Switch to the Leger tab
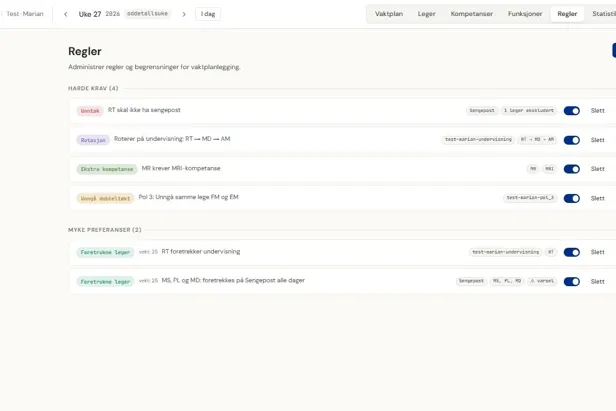 pyautogui.click(x=426, y=14)
